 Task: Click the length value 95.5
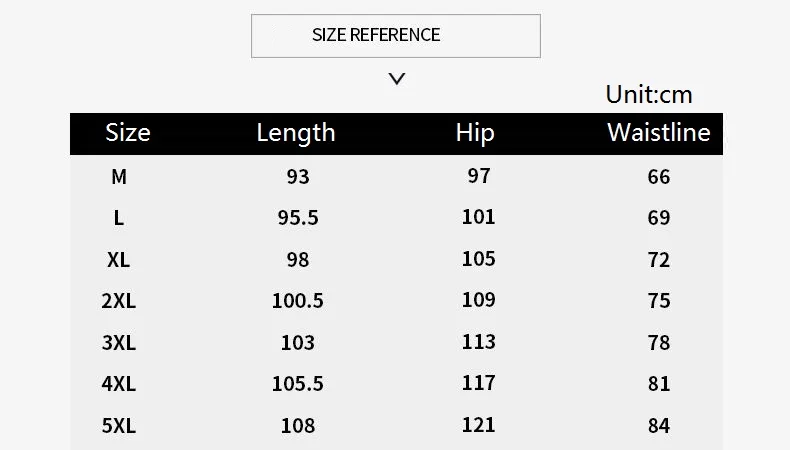298,218
